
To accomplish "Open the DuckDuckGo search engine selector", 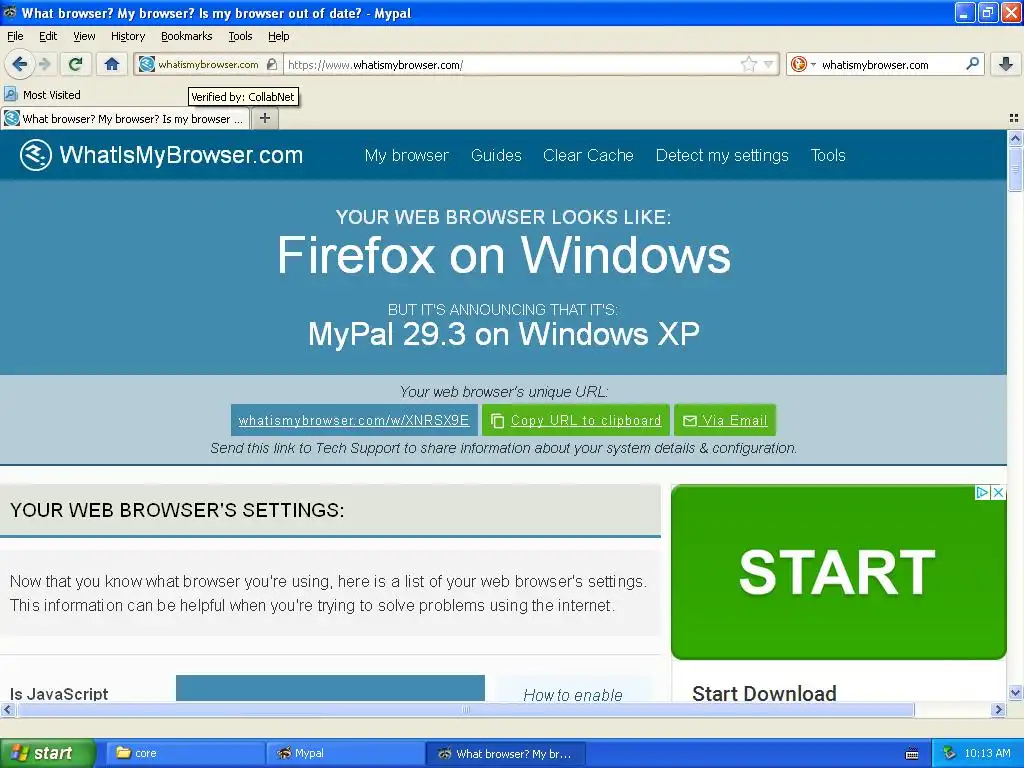I will coord(803,64).
